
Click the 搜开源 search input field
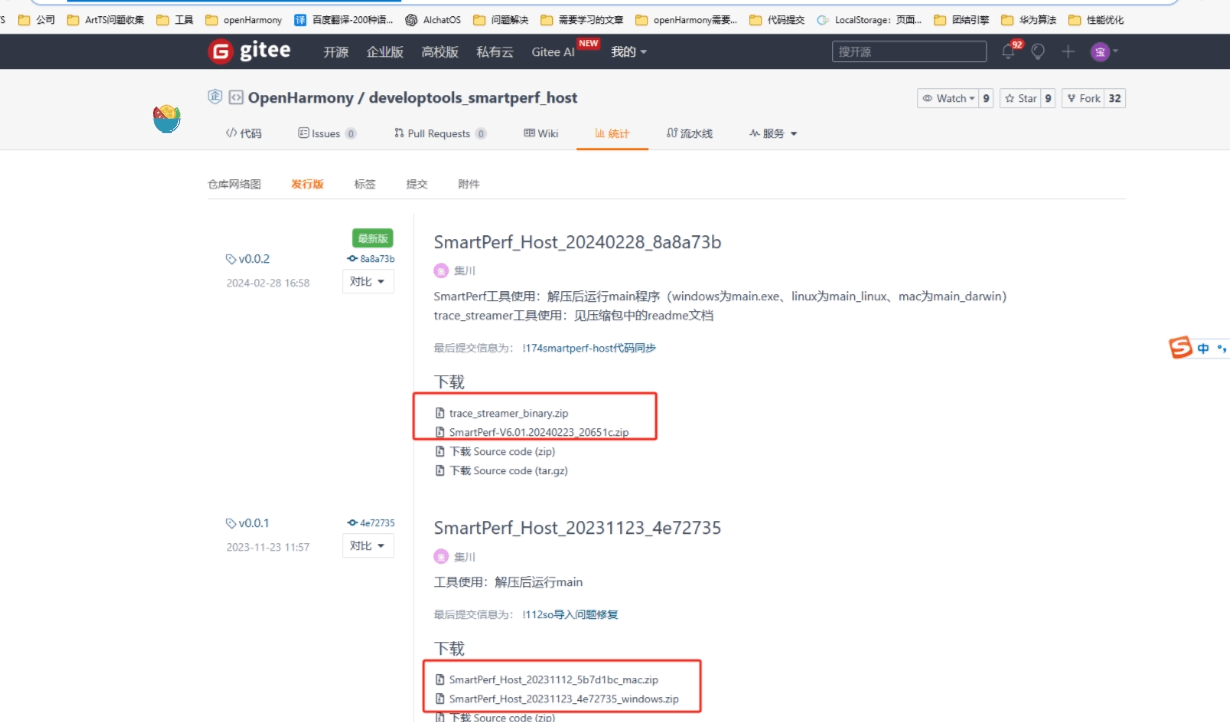(908, 51)
